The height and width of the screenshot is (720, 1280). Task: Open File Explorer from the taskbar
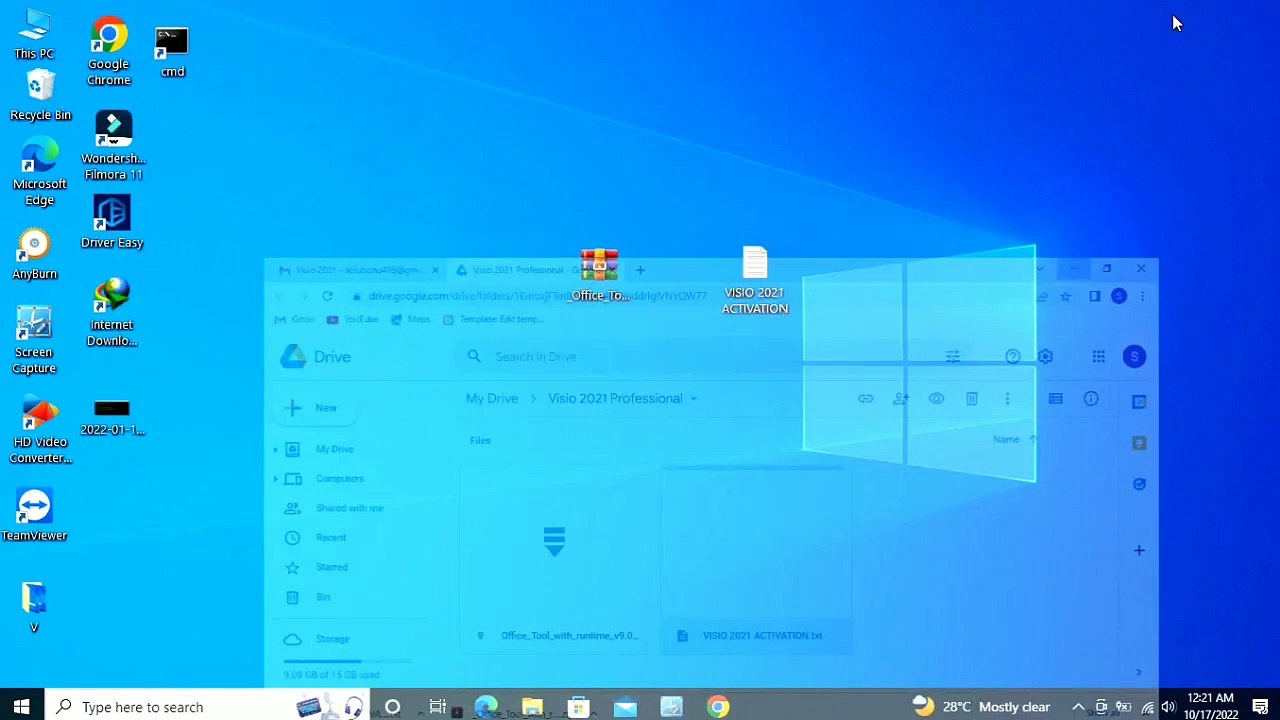point(532,707)
